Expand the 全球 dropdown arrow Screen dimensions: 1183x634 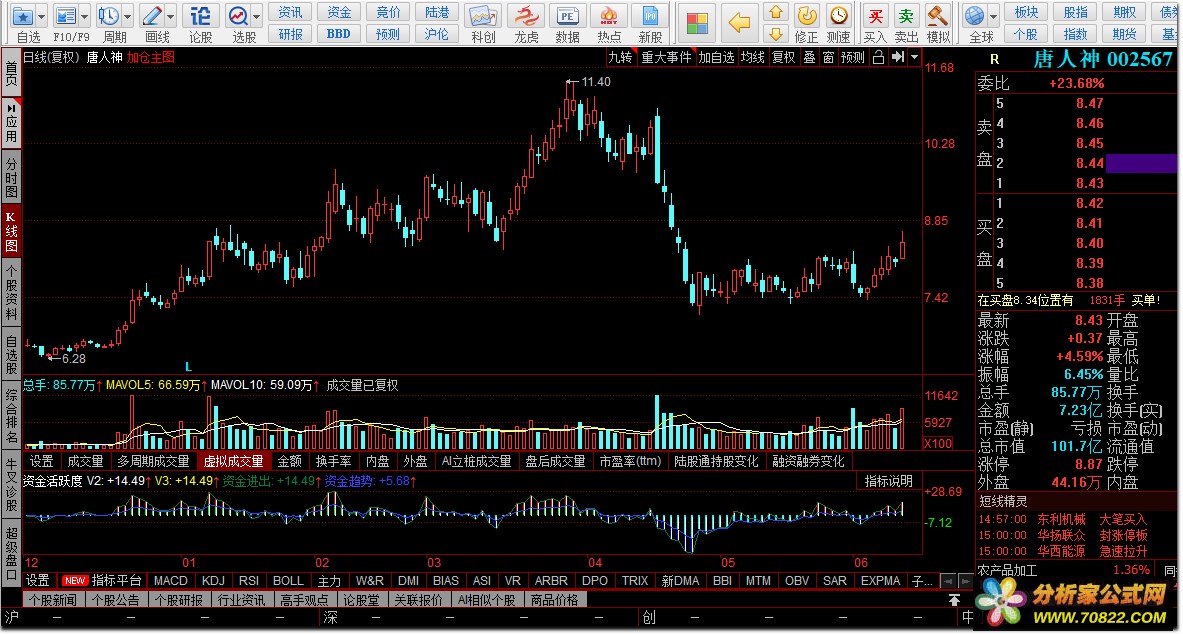[993, 15]
